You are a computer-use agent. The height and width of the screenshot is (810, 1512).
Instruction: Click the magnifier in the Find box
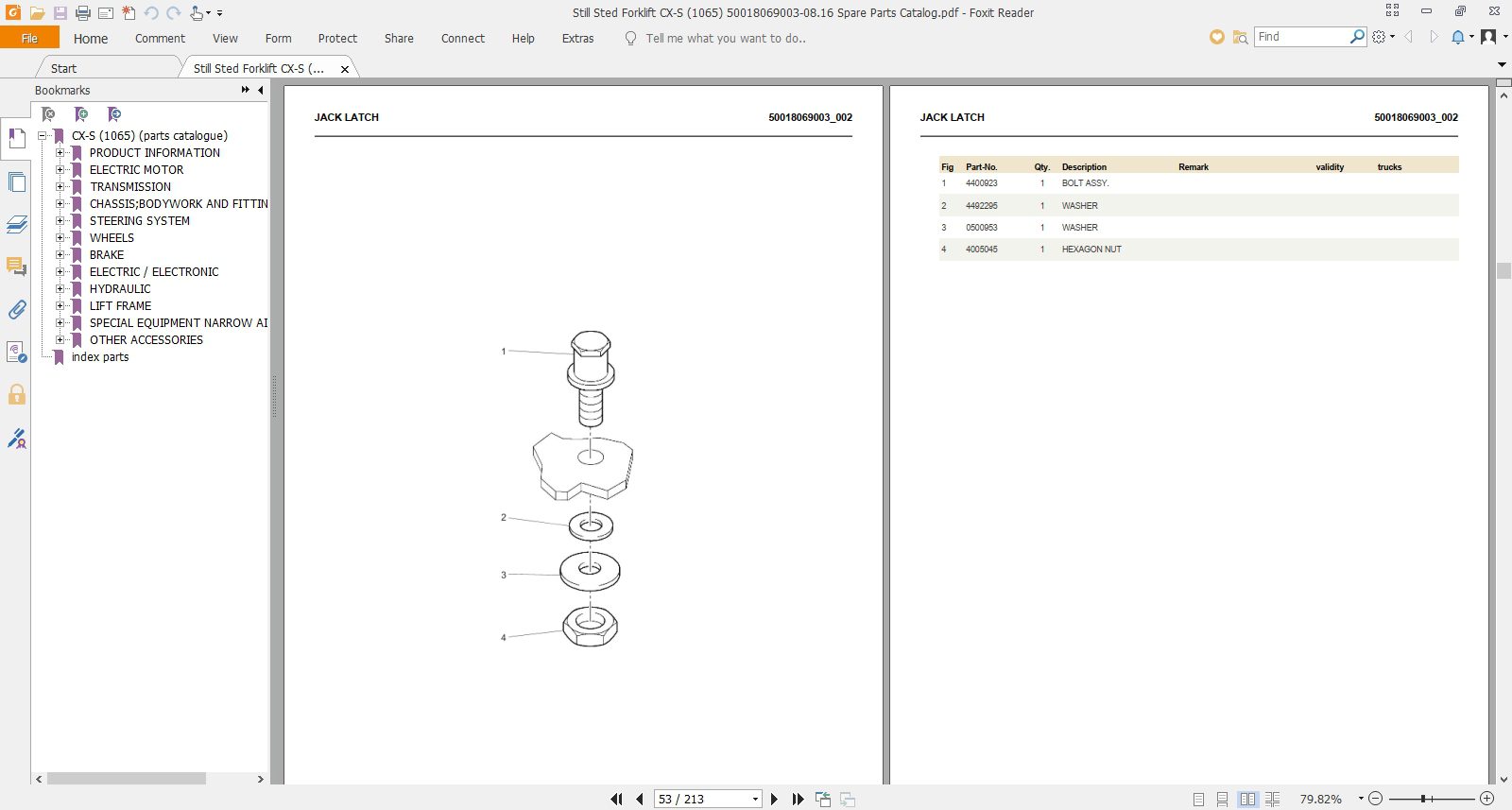1357,37
